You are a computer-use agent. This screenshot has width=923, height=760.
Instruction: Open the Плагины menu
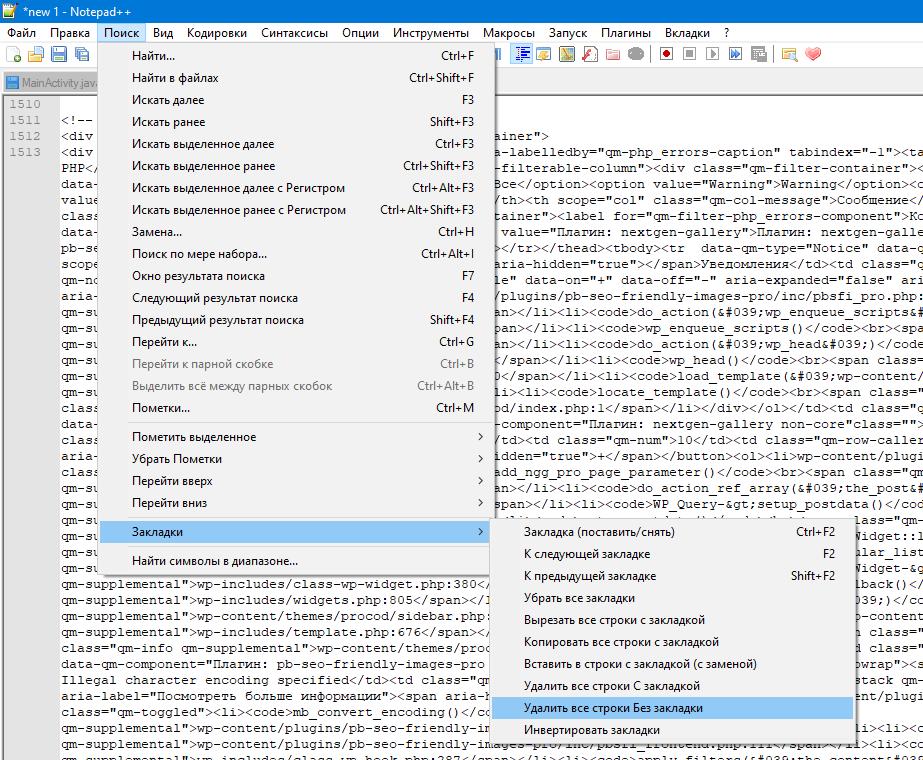point(626,33)
